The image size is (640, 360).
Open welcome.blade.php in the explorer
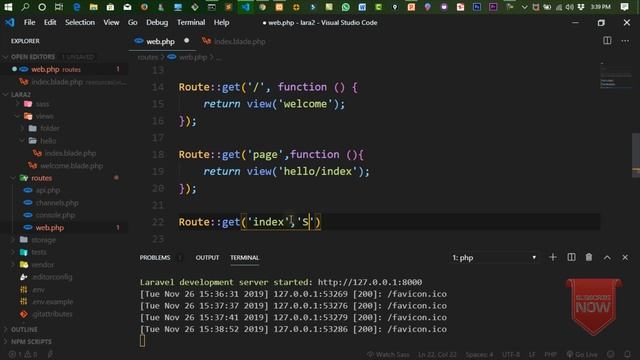click(71, 166)
